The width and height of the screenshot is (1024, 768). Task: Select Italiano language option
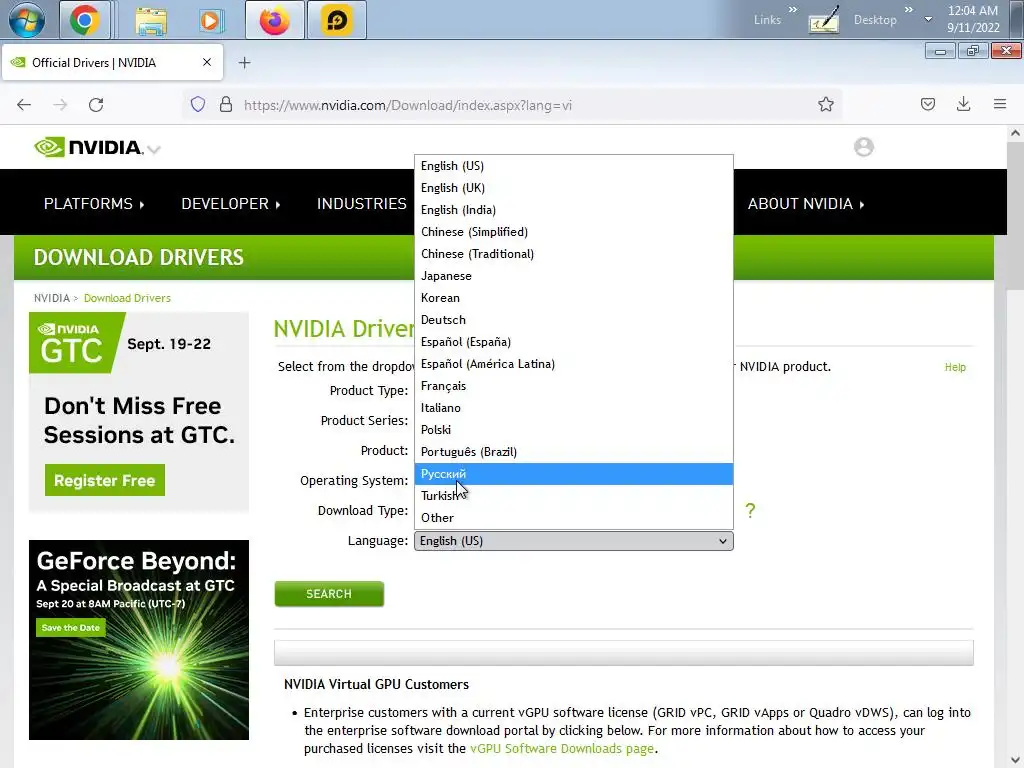(x=573, y=408)
